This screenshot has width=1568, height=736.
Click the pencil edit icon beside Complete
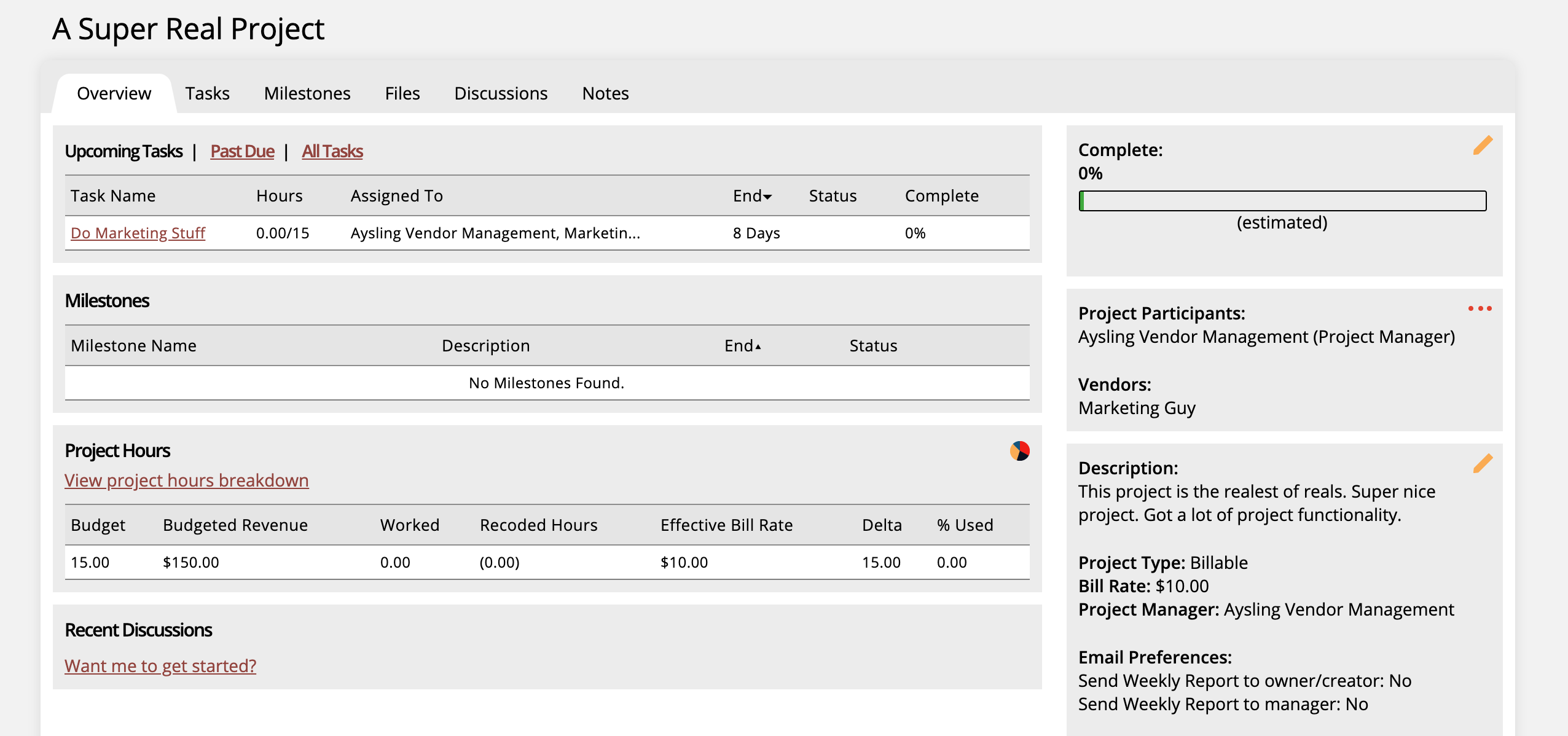1483,146
